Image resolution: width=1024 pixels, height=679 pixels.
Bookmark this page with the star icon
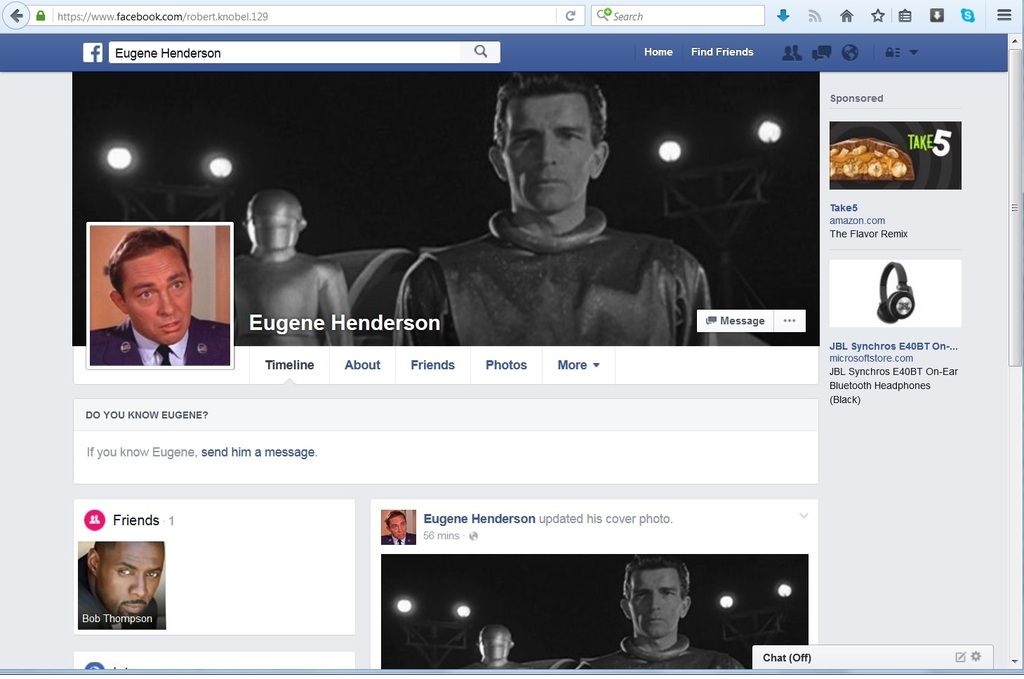pos(878,16)
